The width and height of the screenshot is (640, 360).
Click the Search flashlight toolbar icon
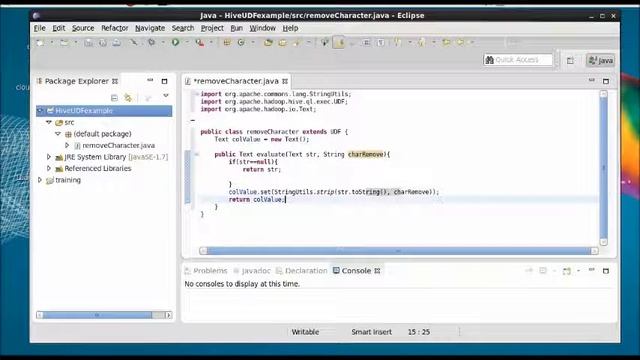click(x=297, y=42)
